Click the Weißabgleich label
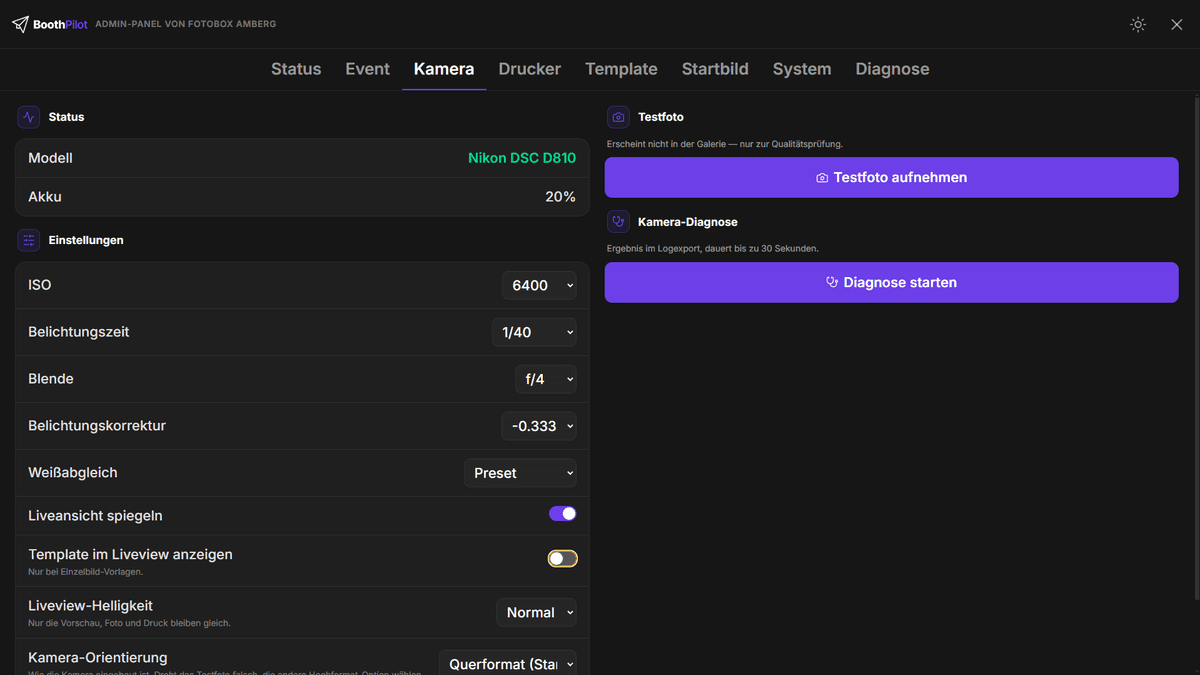This screenshot has height=675, width=1200. pyautogui.click(x=73, y=473)
